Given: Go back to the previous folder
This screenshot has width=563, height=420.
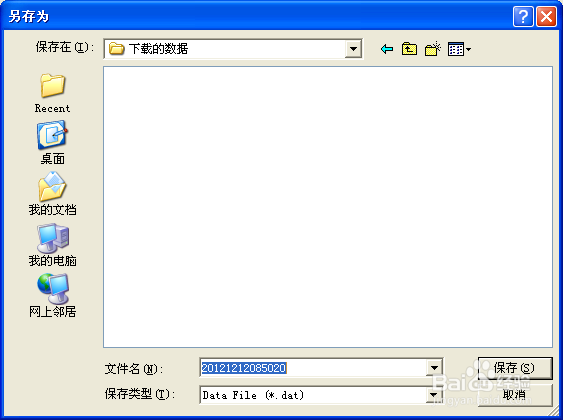Looking at the screenshot, I should (x=387, y=49).
